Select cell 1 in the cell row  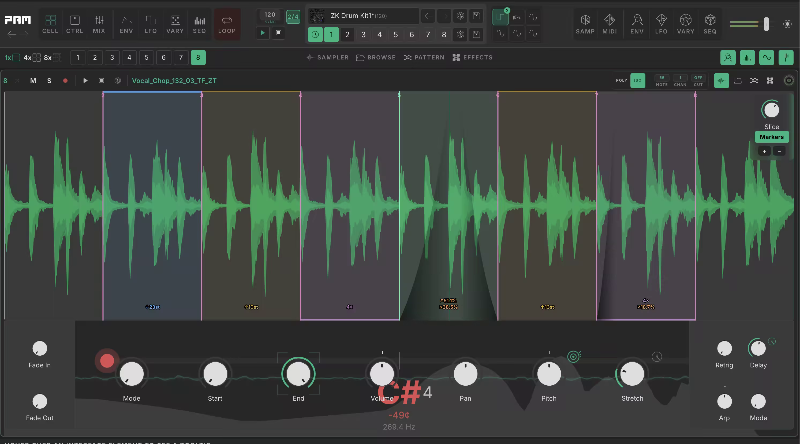[78, 58]
